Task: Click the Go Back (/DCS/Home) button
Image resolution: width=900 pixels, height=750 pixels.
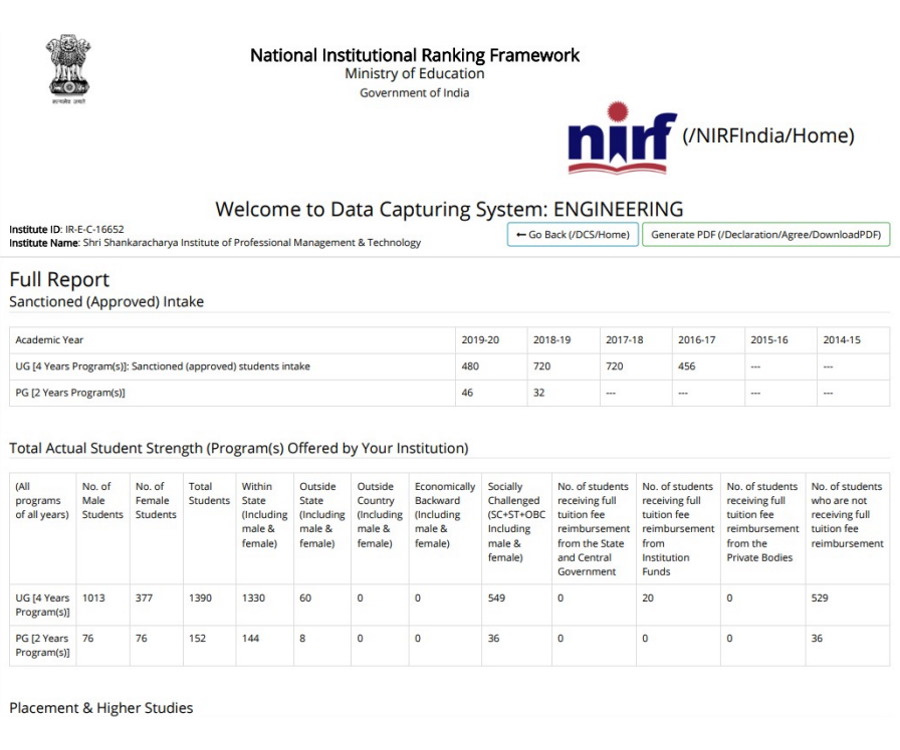Action: (x=573, y=234)
